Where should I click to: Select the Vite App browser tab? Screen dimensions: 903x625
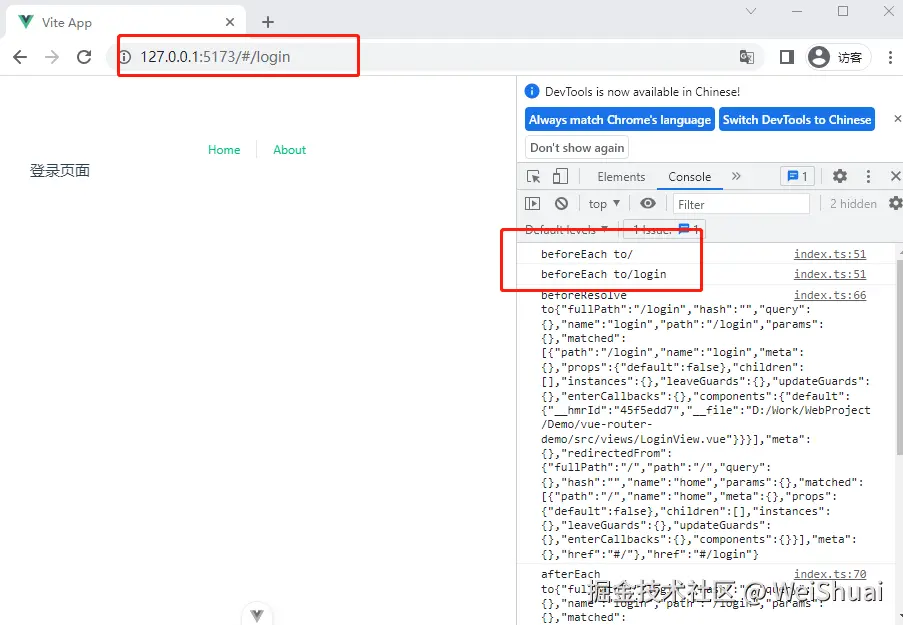pos(126,22)
